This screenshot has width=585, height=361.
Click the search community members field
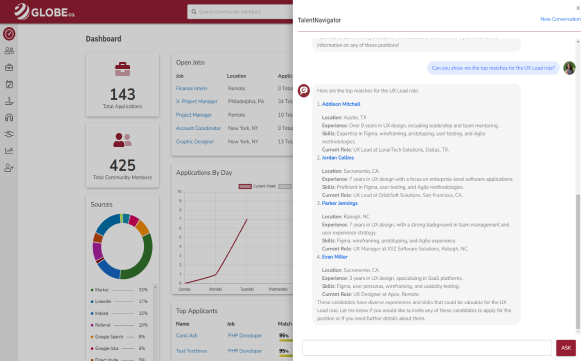[241, 12]
